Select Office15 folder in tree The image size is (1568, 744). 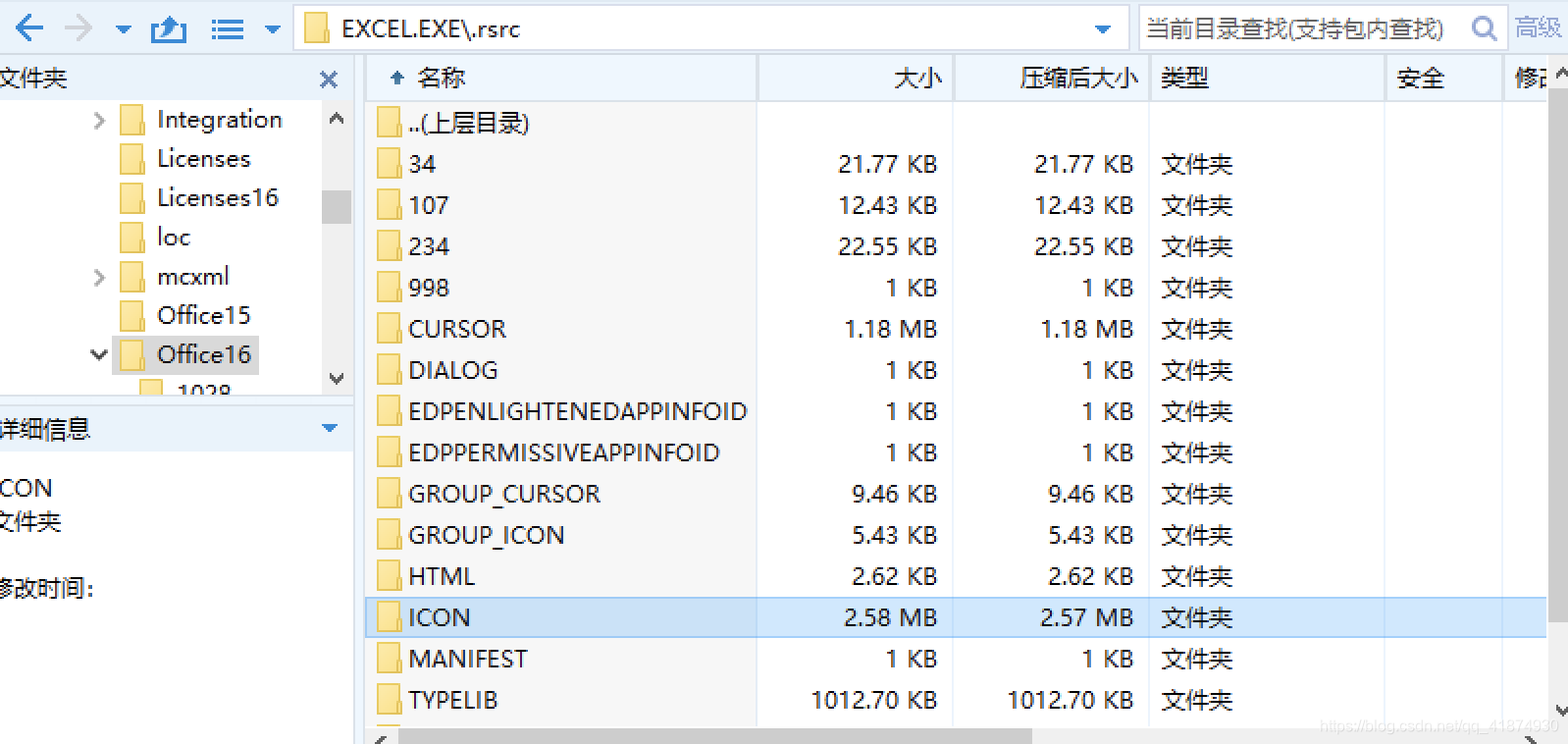[204, 315]
